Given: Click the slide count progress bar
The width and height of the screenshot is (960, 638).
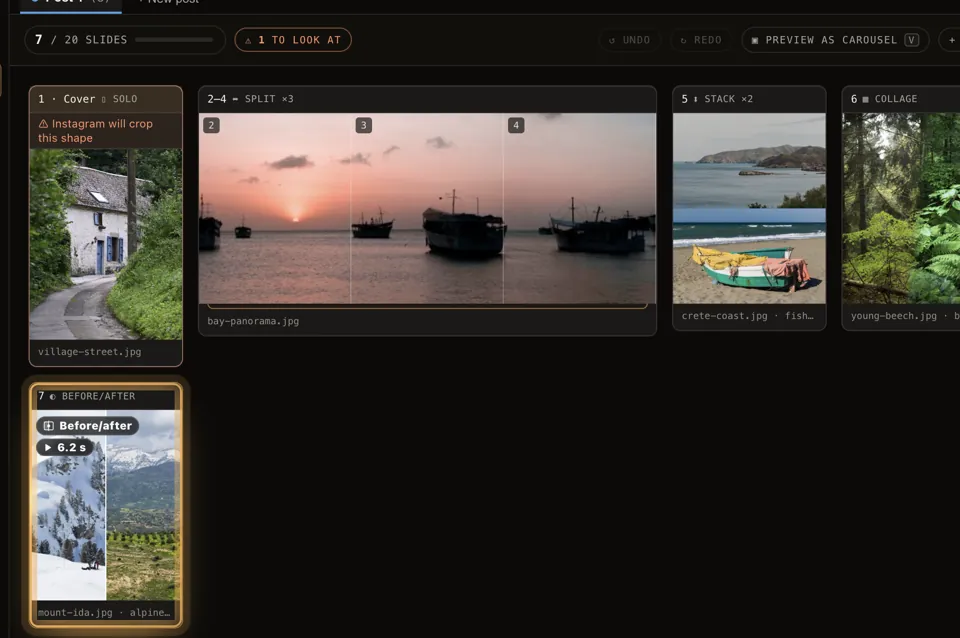Looking at the screenshot, I should pos(174,40).
